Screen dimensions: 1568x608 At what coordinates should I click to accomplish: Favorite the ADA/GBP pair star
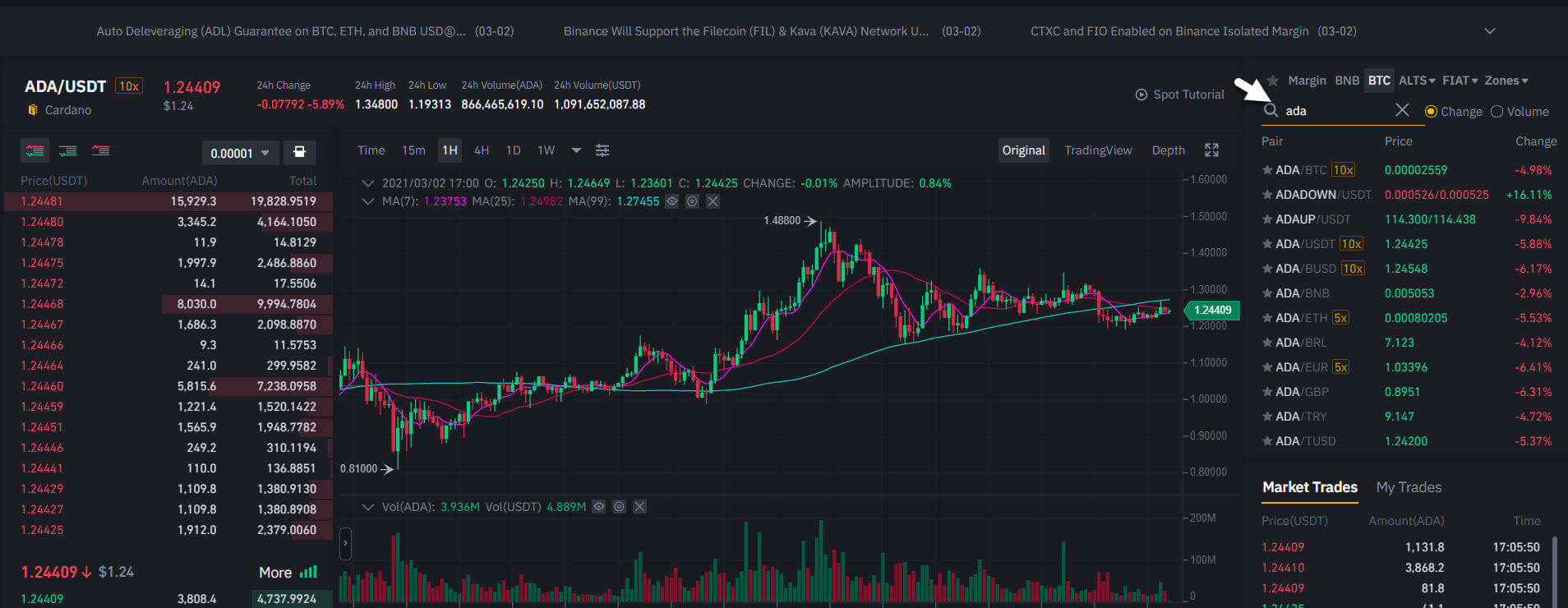(x=1267, y=392)
